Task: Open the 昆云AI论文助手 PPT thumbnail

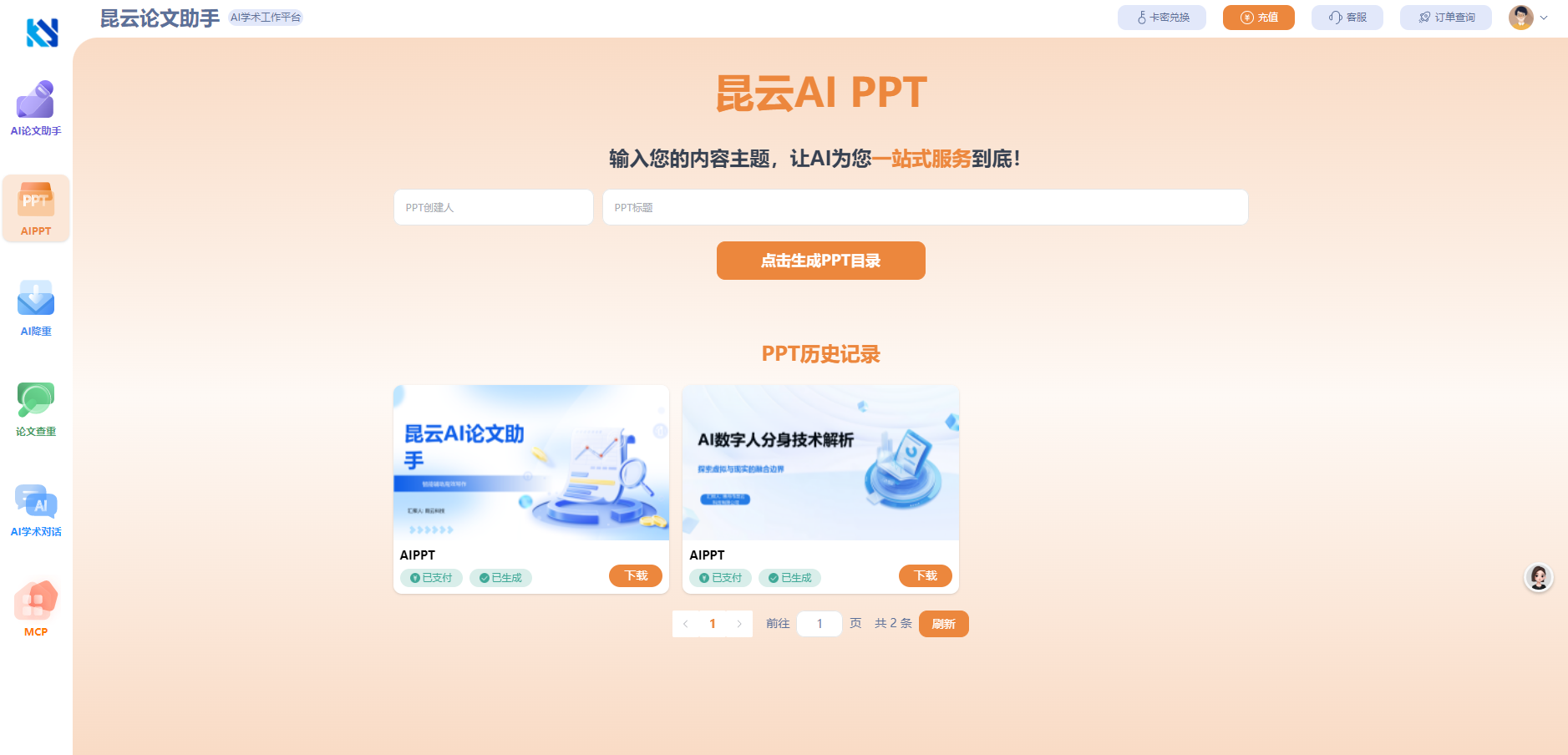Action: (531, 463)
